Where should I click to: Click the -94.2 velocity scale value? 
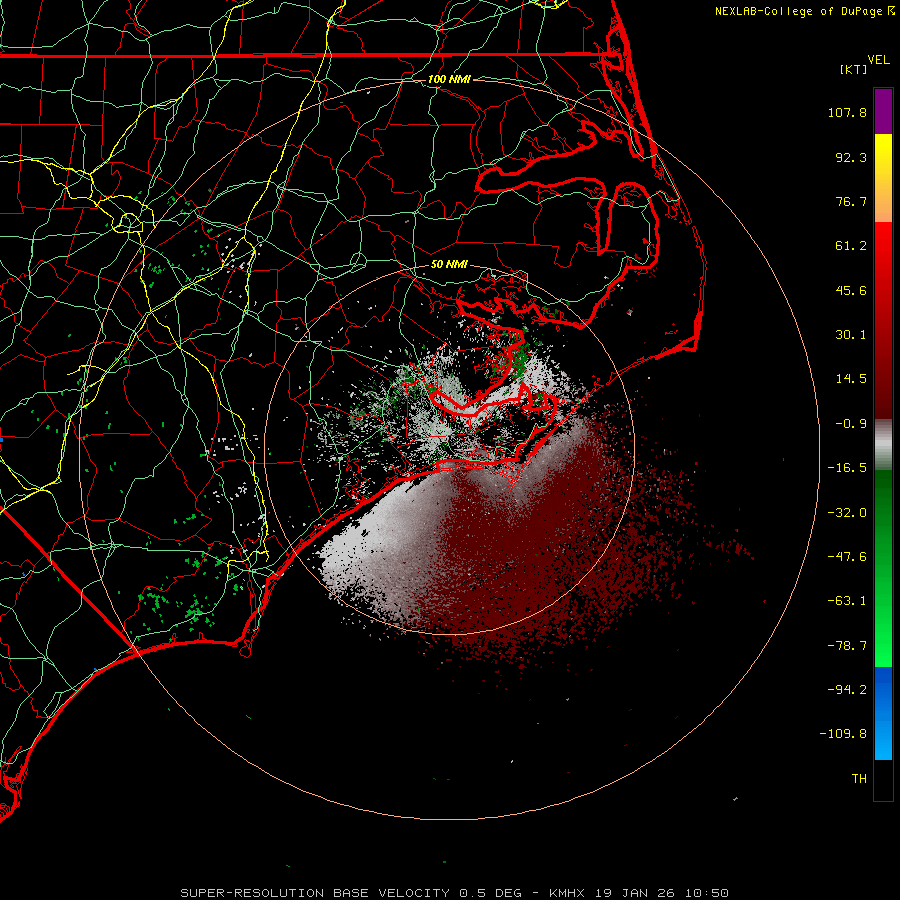tap(847, 690)
